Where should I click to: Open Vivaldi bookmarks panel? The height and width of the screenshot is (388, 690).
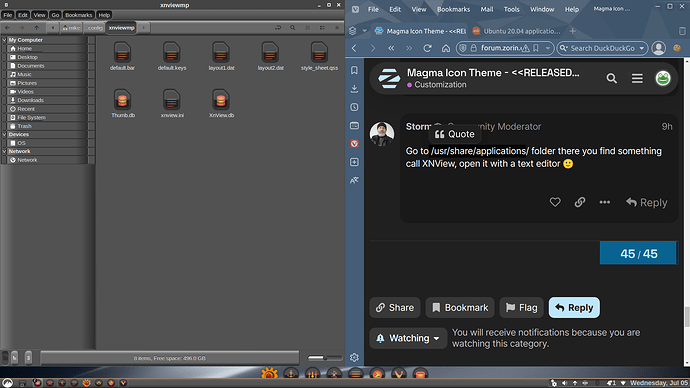(x=354, y=70)
